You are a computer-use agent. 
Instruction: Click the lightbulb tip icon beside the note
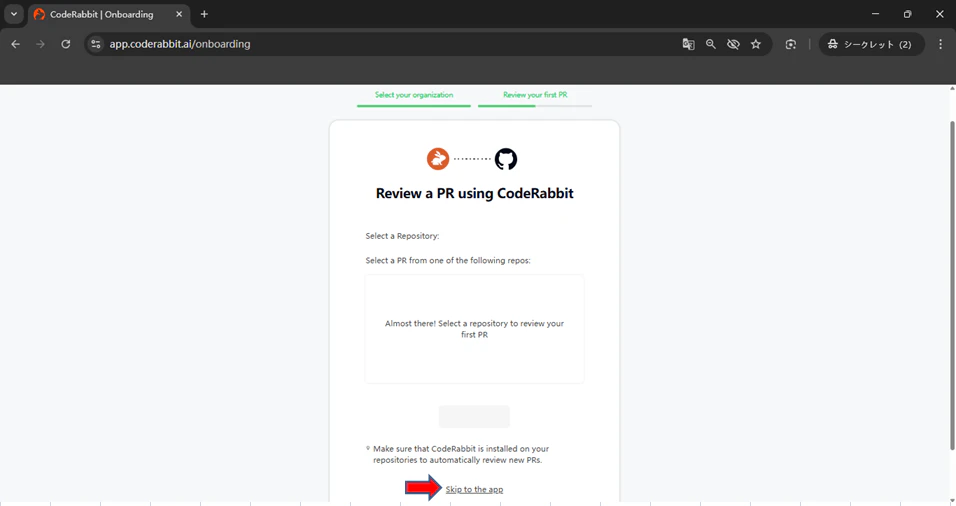click(368, 448)
